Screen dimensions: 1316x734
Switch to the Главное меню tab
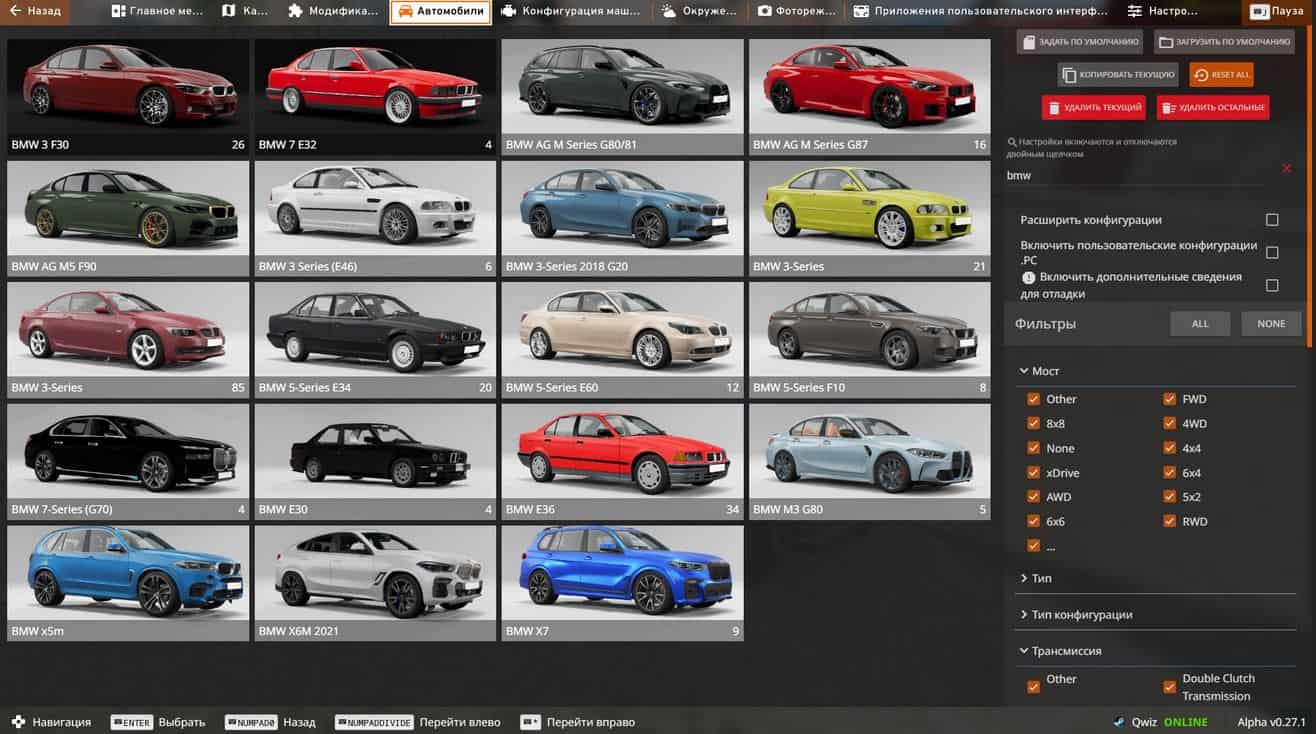(157, 12)
